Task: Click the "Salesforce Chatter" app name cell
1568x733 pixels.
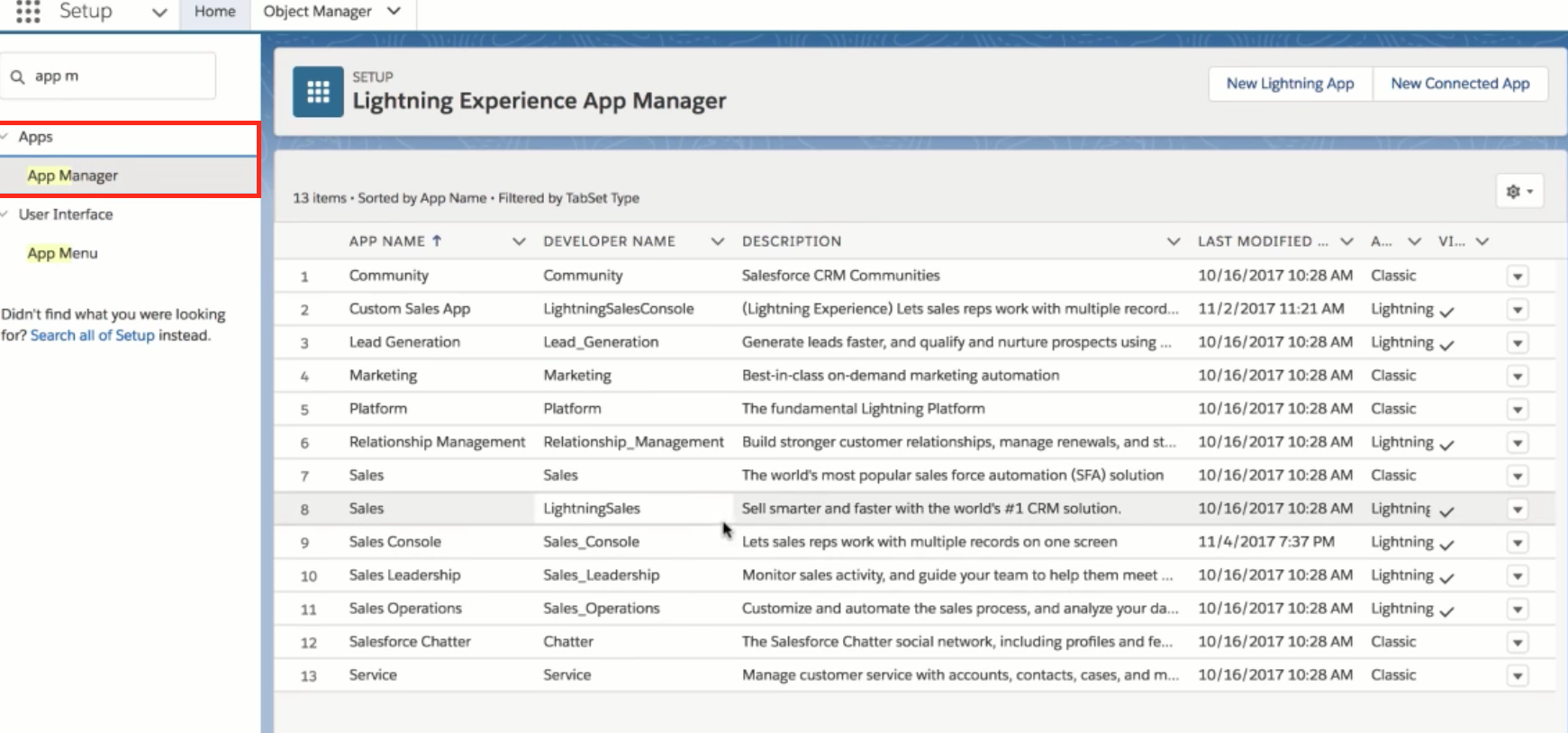Action: coord(410,642)
